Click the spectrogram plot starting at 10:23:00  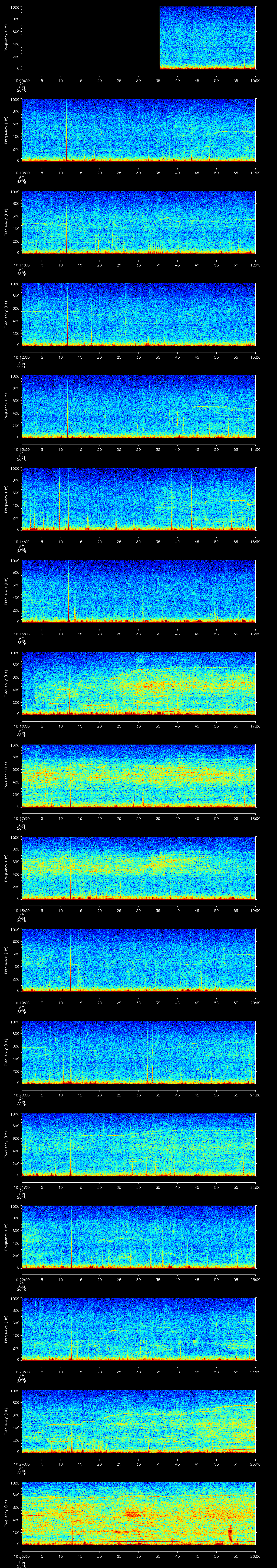(x=138, y=1329)
